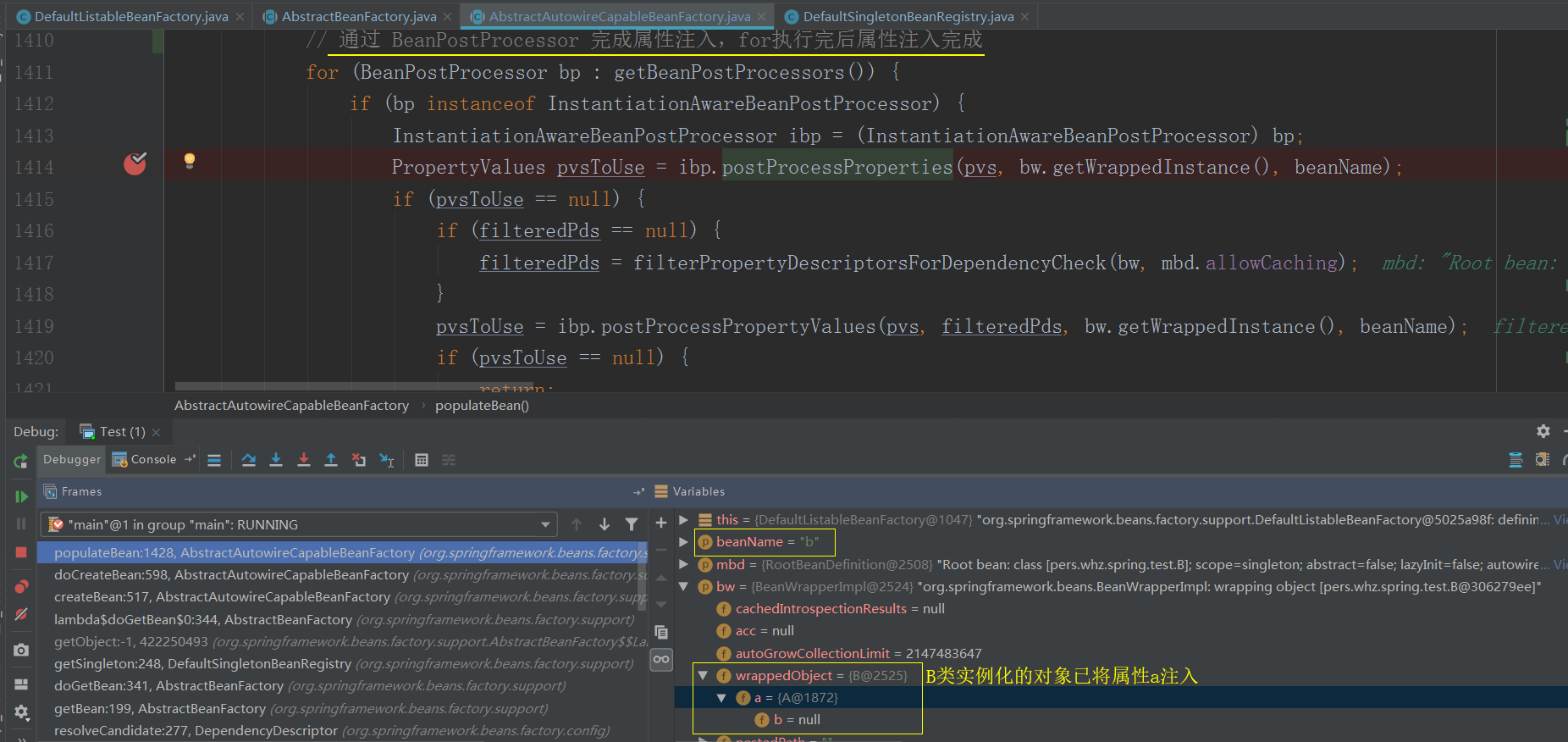Viewport: 1568px width, 742px height.
Task: Click AbstractAutowireCapableBeanFactory in breadcrumb
Action: point(291,406)
